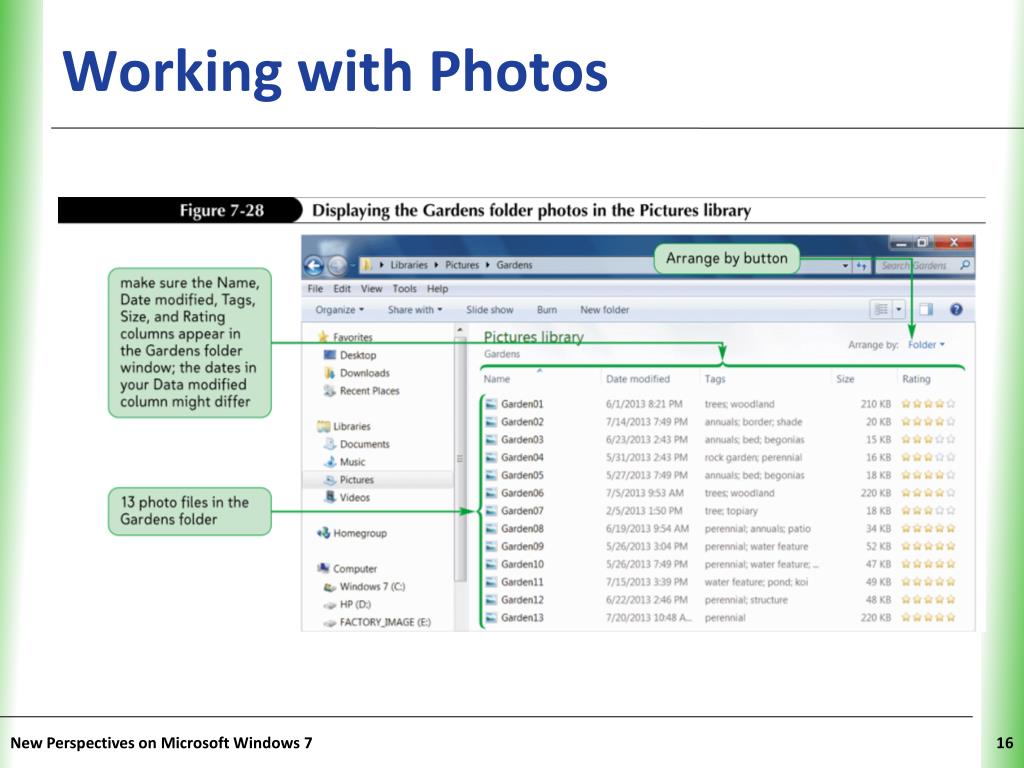
Task: Open the Help menu
Action: tap(438, 289)
